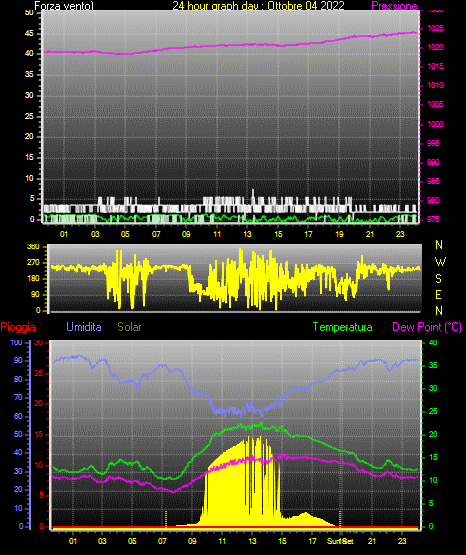
Task: Click the 80 value on the blue humidity axis
Action: (18, 379)
